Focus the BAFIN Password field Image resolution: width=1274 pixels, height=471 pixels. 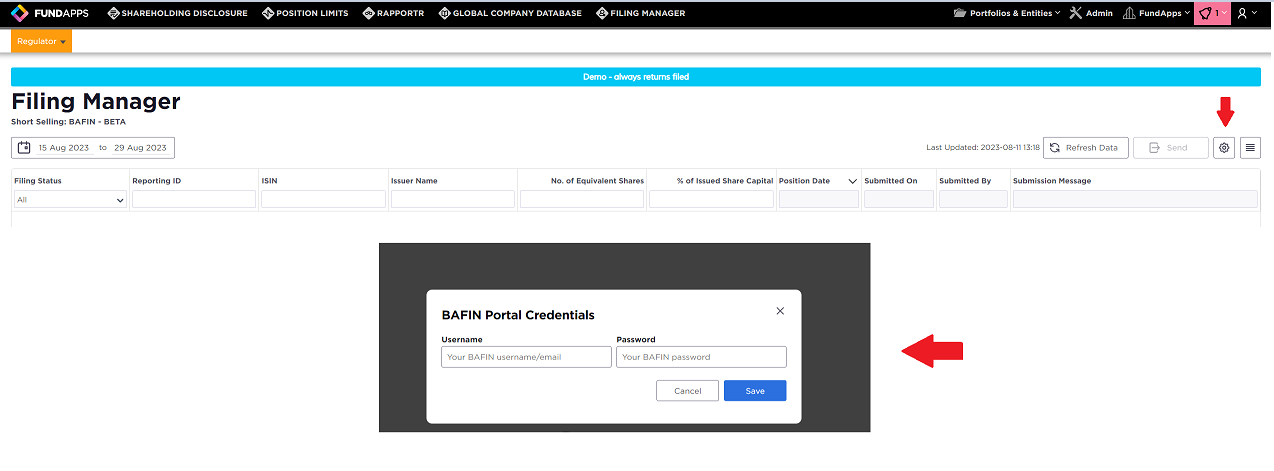(x=701, y=357)
